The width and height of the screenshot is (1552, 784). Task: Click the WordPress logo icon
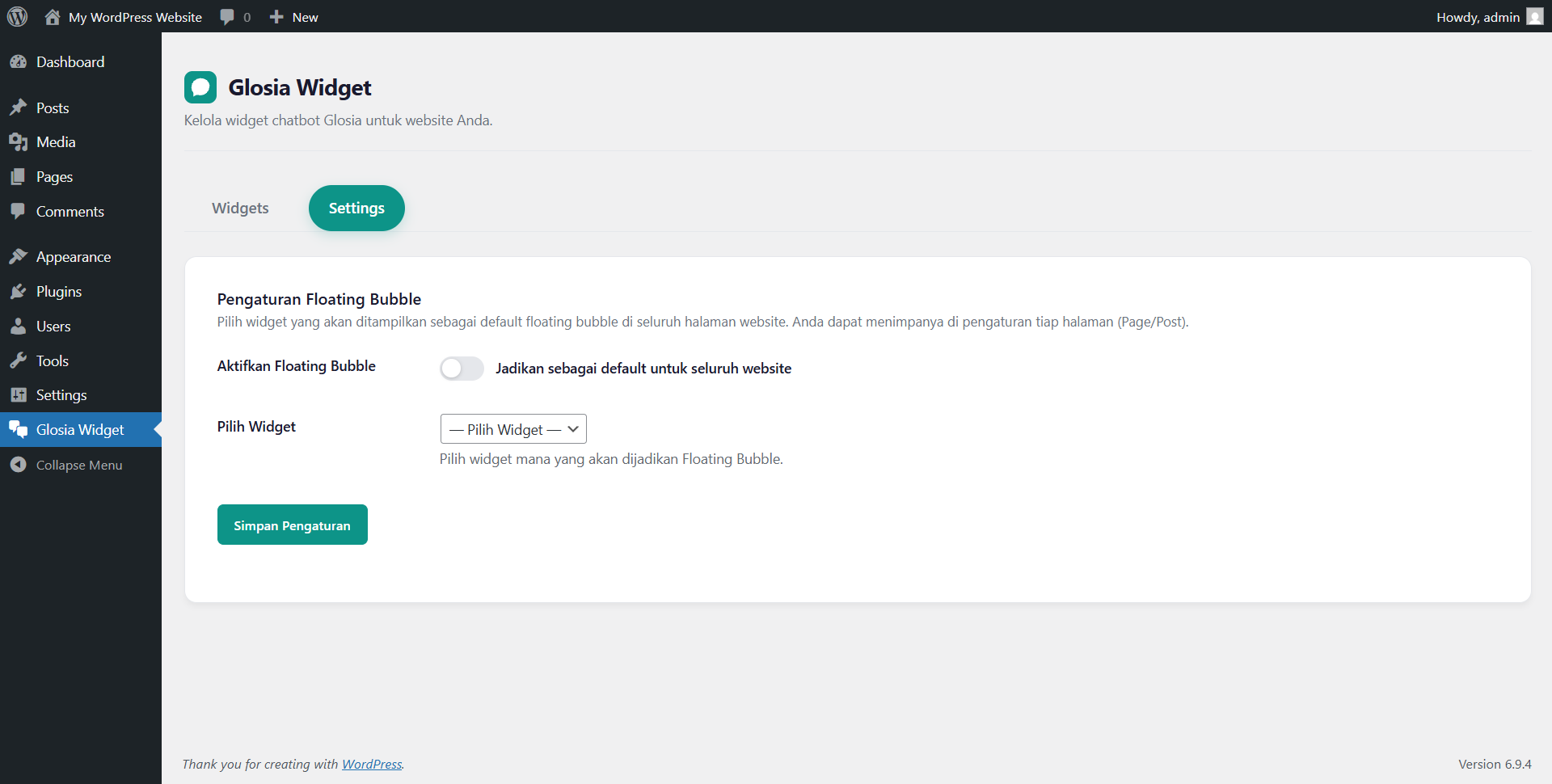tap(17, 17)
